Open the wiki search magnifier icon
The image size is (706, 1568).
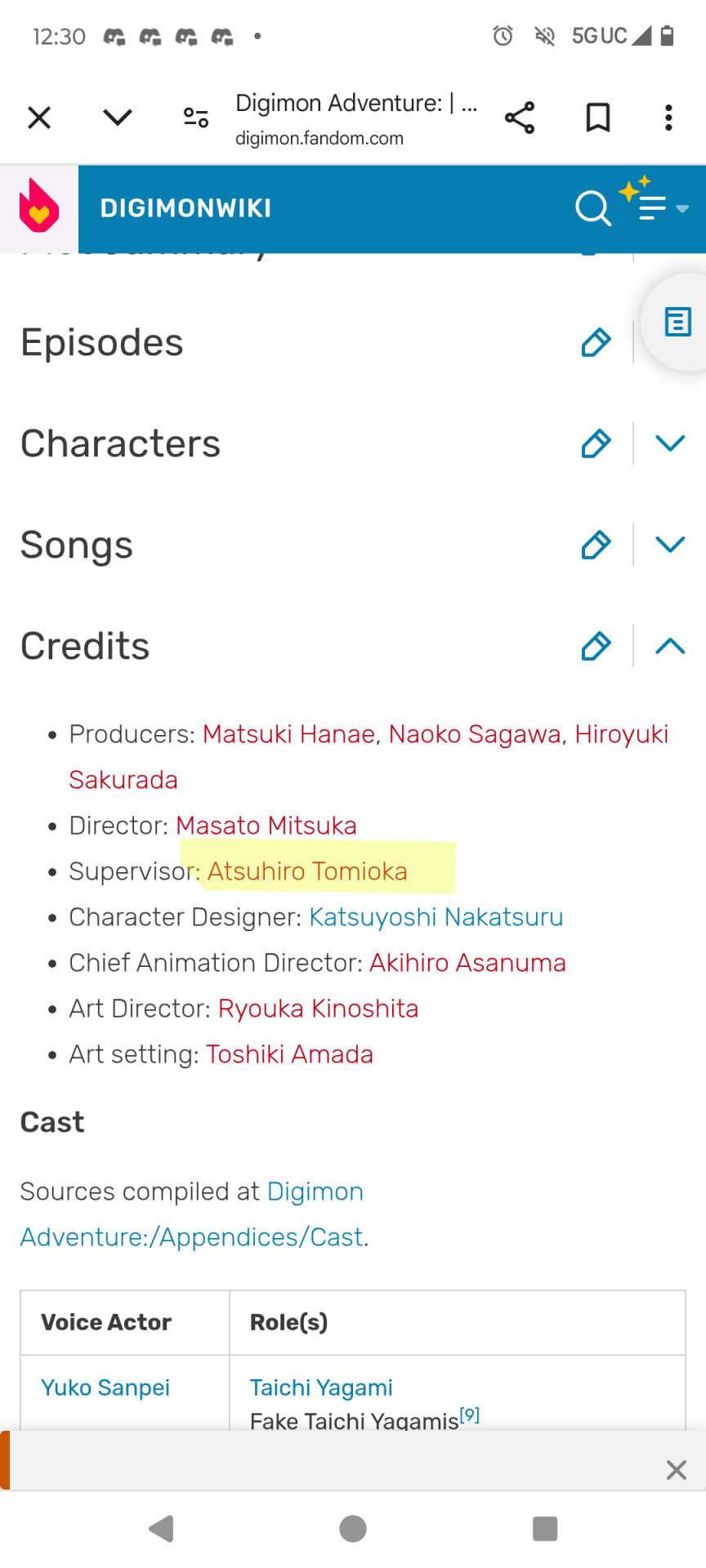[x=593, y=207]
